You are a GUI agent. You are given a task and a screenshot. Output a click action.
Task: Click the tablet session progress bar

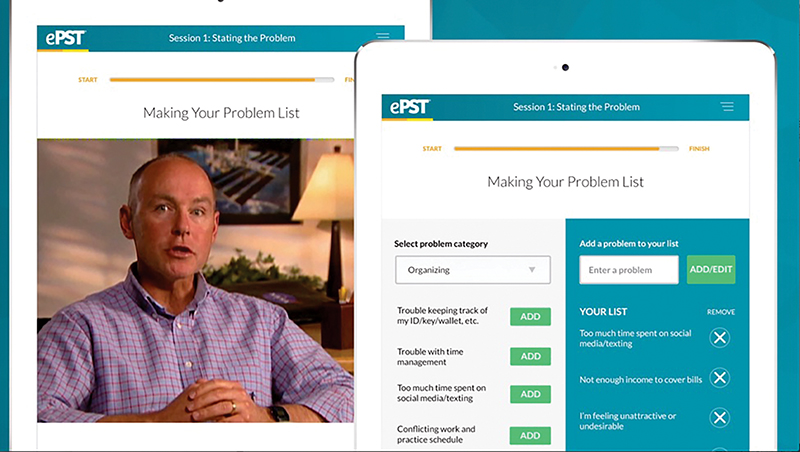566,149
